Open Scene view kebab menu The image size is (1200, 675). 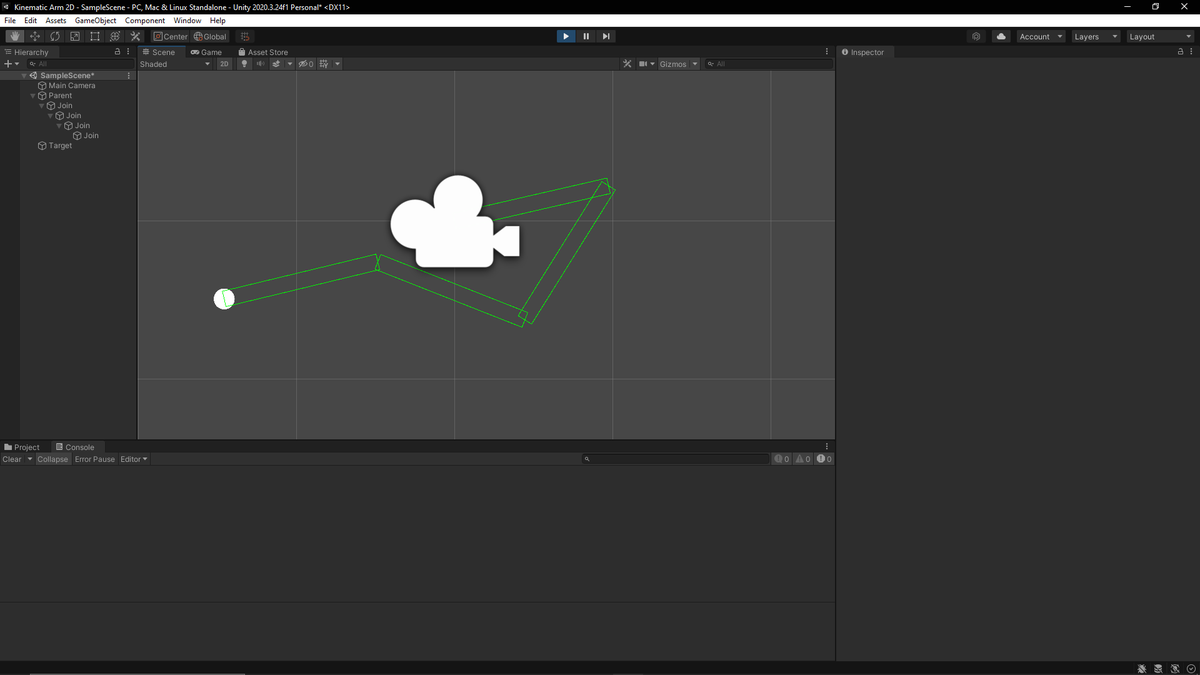(x=827, y=52)
